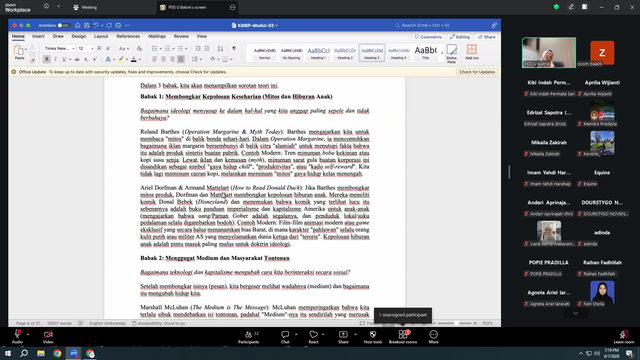Apply the yellow text highlight color

coord(121,60)
